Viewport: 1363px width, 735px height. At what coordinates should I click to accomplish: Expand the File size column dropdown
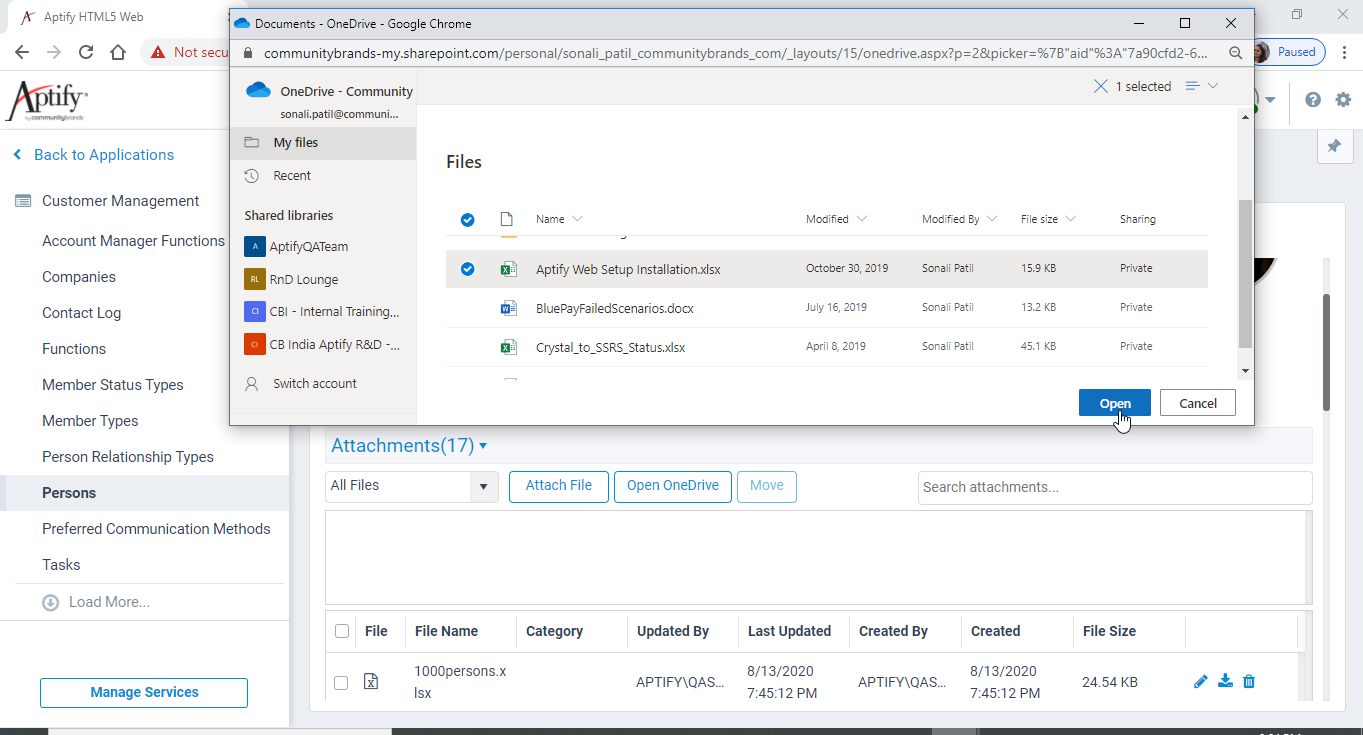coord(1070,219)
